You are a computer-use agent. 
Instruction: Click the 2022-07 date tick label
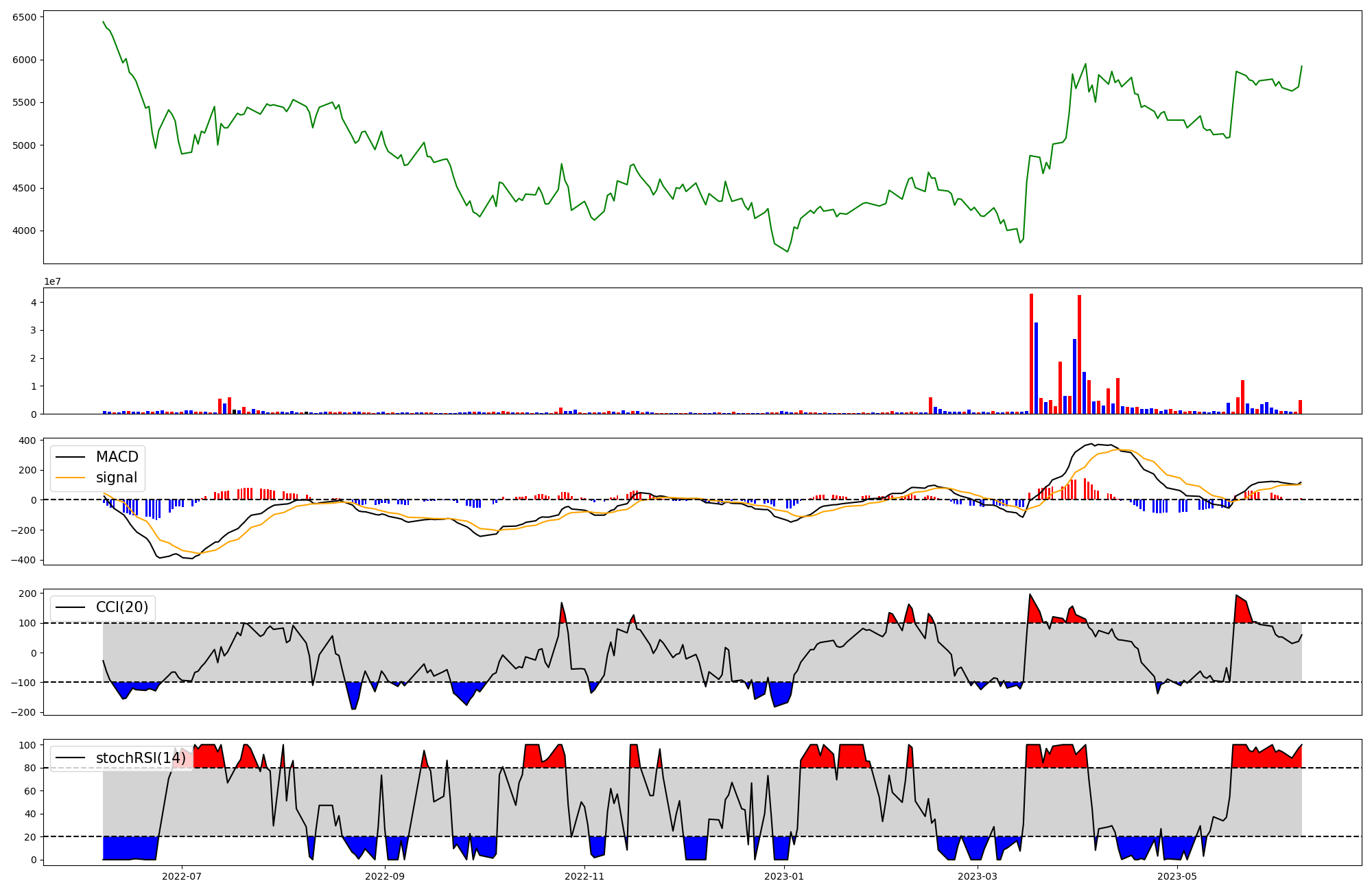coord(182,876)
